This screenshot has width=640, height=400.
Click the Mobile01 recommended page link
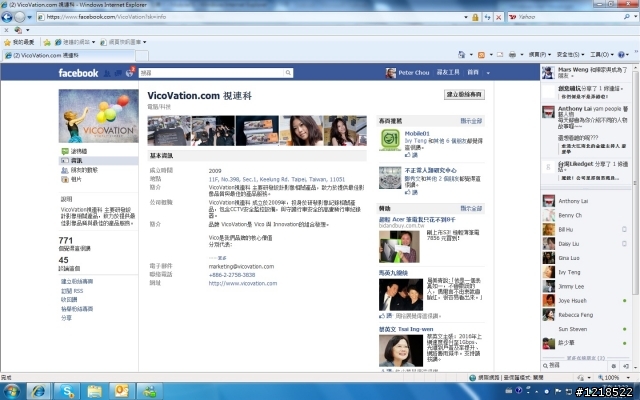click(x=417, y=133)
